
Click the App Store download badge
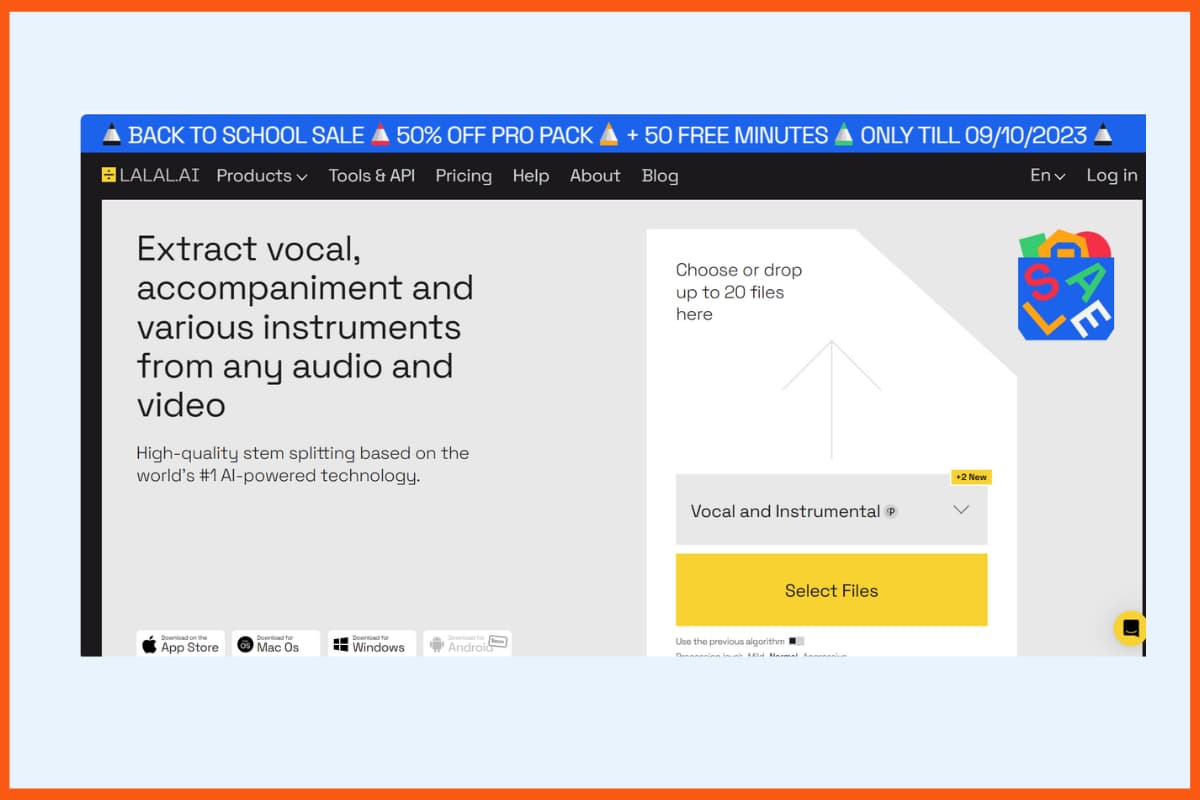click(x=180, y=644)
